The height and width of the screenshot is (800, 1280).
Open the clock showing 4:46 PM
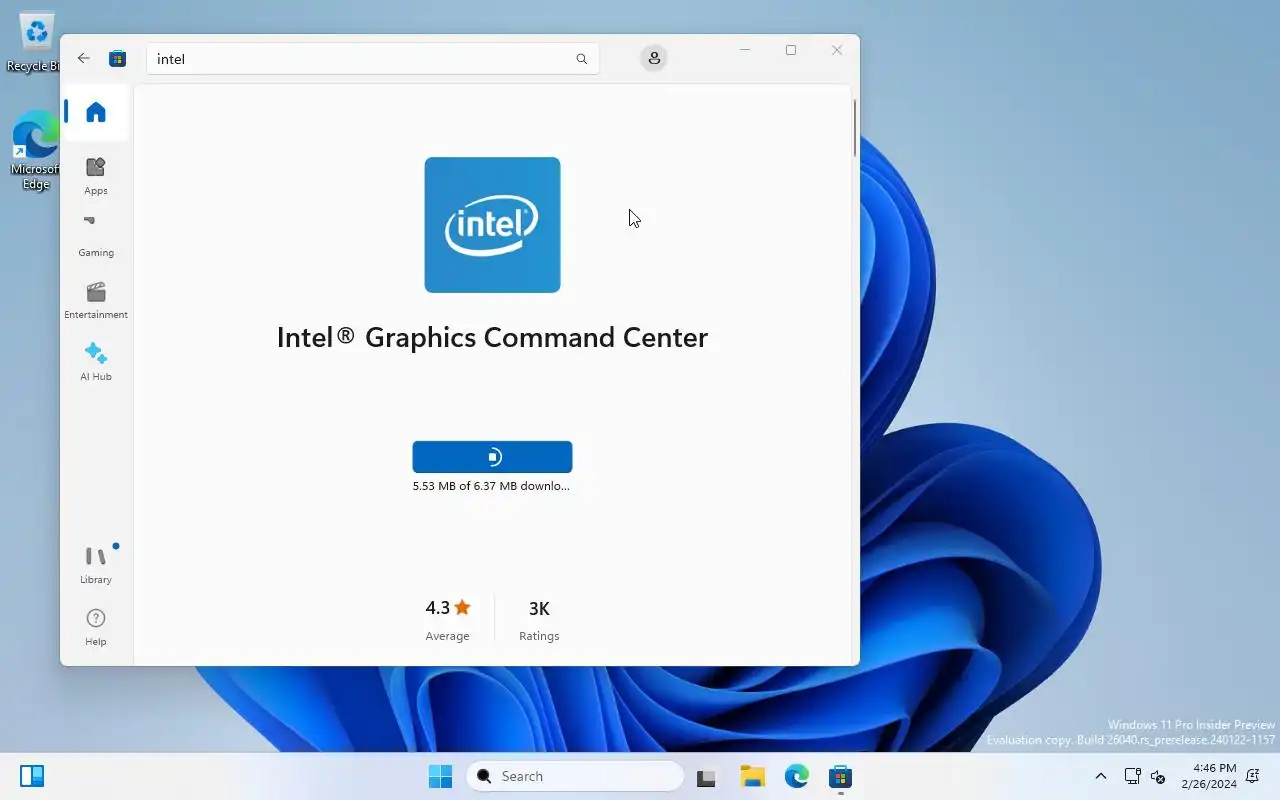[1209, 776]
